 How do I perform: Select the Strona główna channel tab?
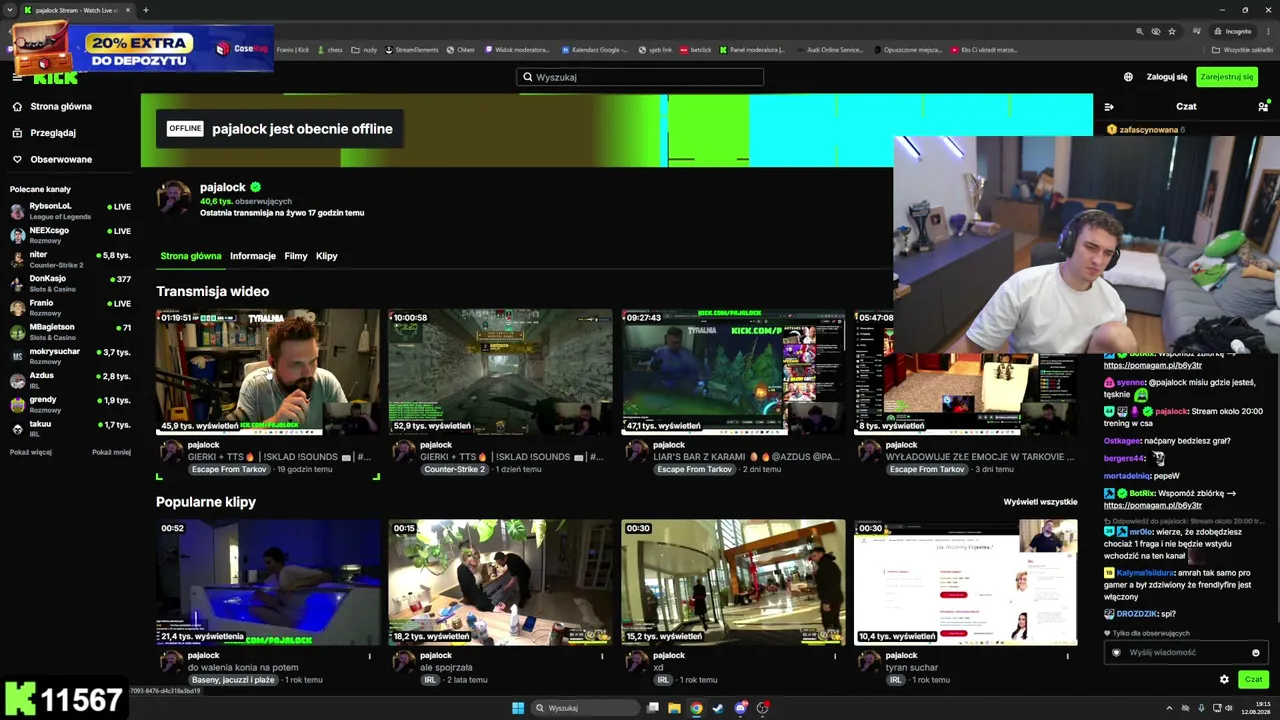click(191, 256)
